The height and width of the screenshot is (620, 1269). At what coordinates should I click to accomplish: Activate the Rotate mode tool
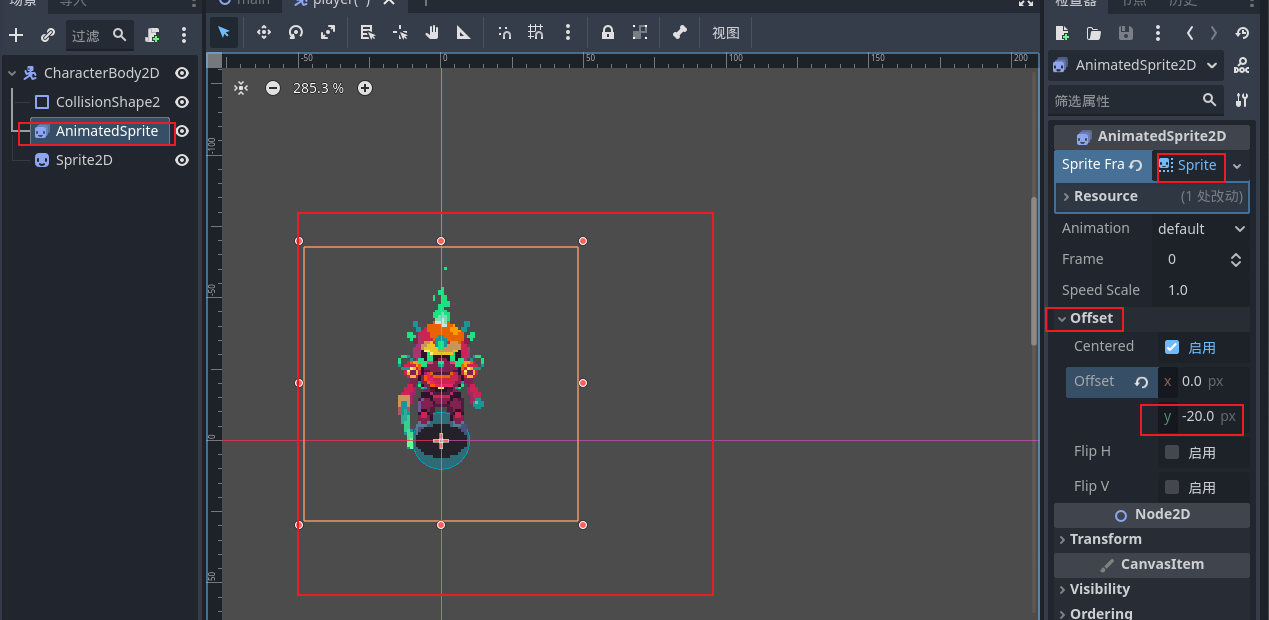point(296,32)
